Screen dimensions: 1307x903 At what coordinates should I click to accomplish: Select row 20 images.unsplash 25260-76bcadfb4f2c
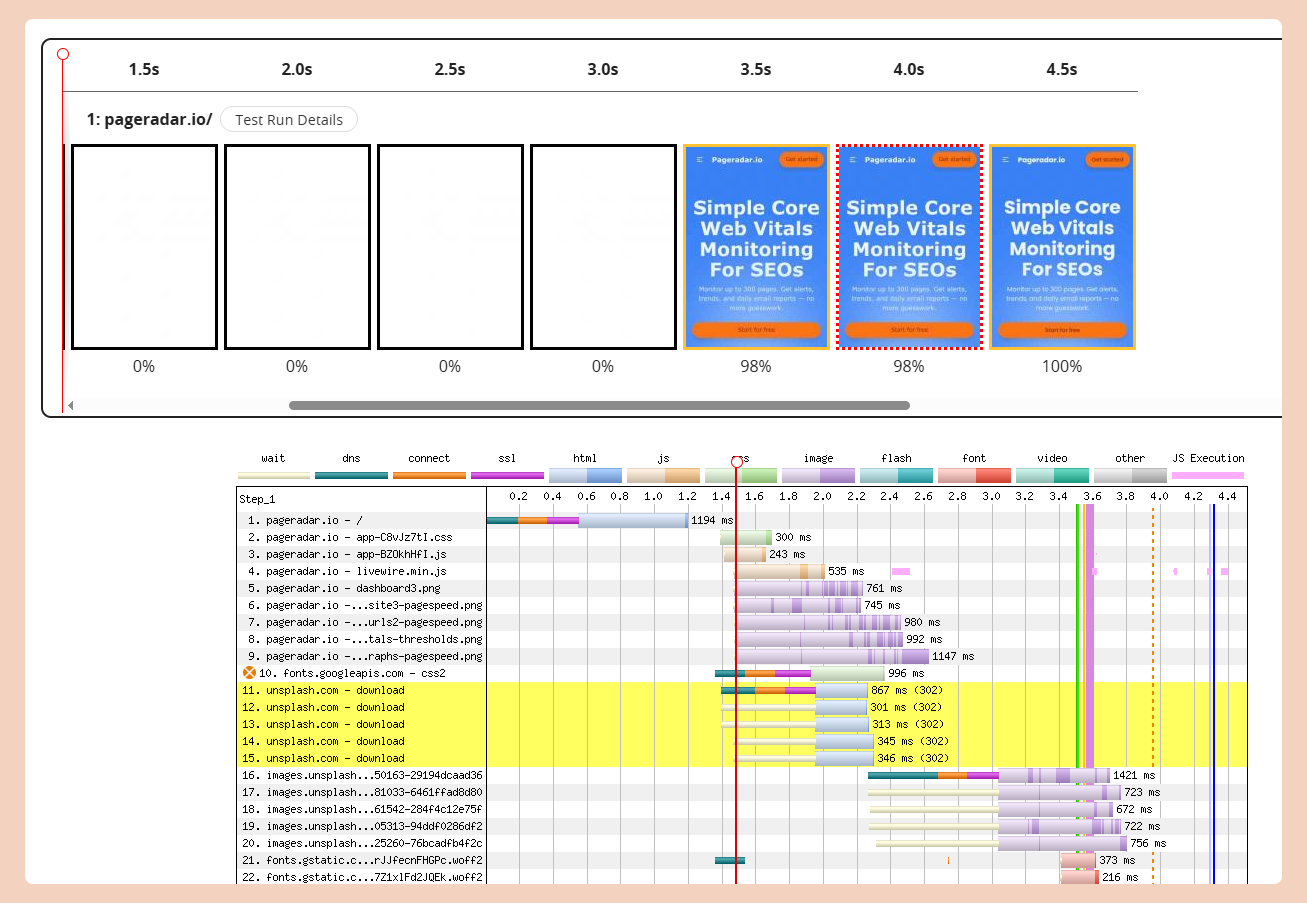point(742,844)
